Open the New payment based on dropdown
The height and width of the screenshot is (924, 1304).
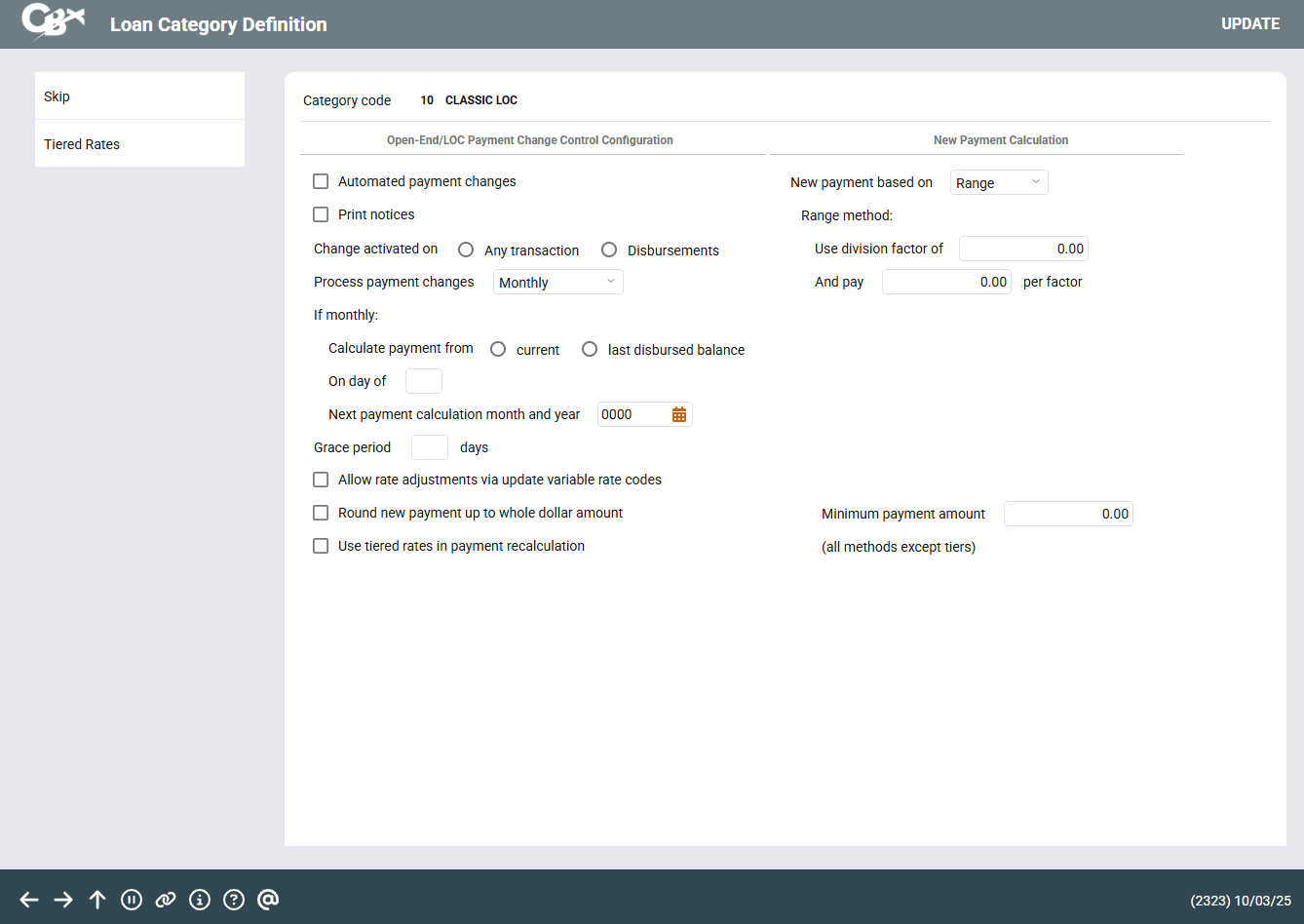pos(998,183)
